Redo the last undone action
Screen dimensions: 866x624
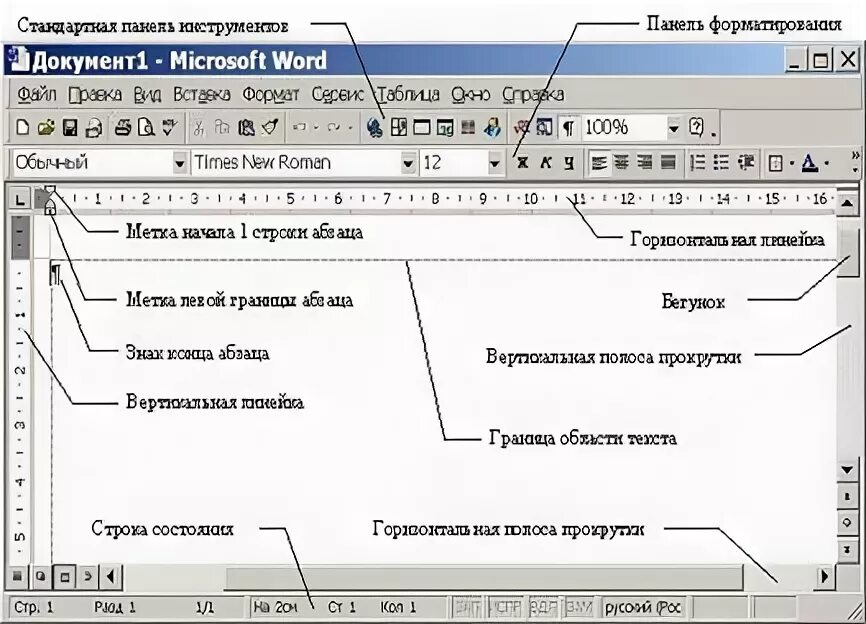[334, 128]
